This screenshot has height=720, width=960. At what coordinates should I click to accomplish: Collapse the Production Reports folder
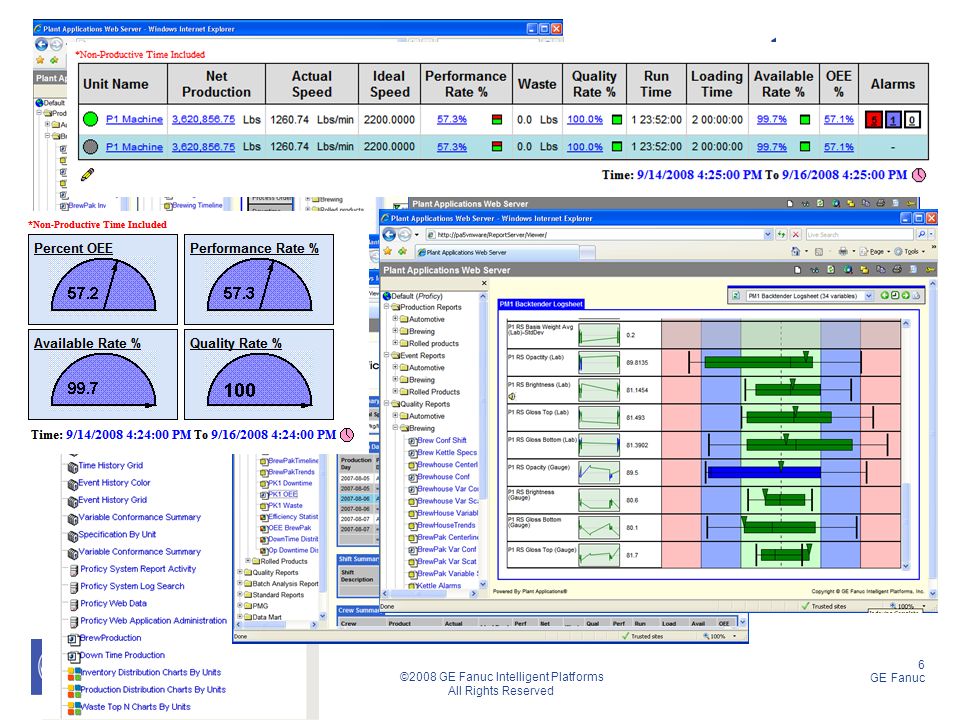point(387,307)
